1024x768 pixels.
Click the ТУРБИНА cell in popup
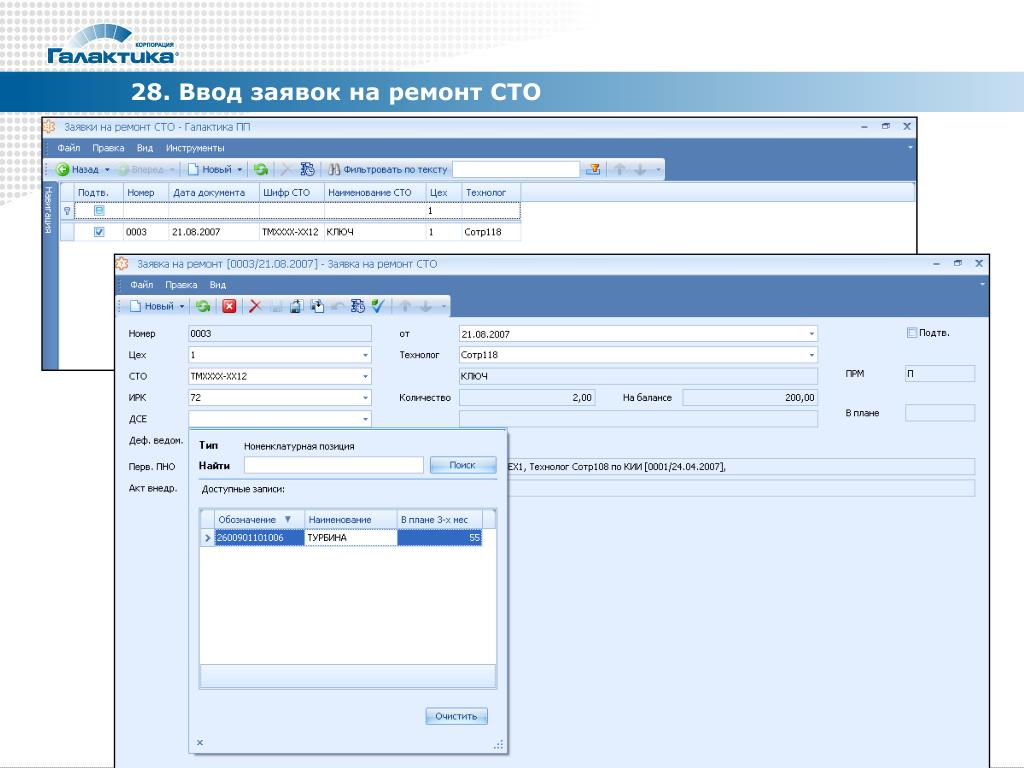(351, 538)
